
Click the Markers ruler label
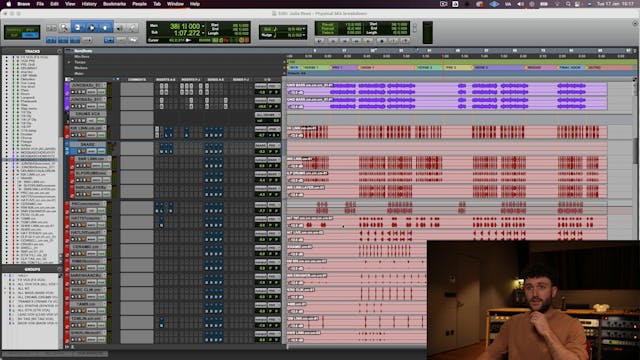pyautogui.click(x=81, y=68)
